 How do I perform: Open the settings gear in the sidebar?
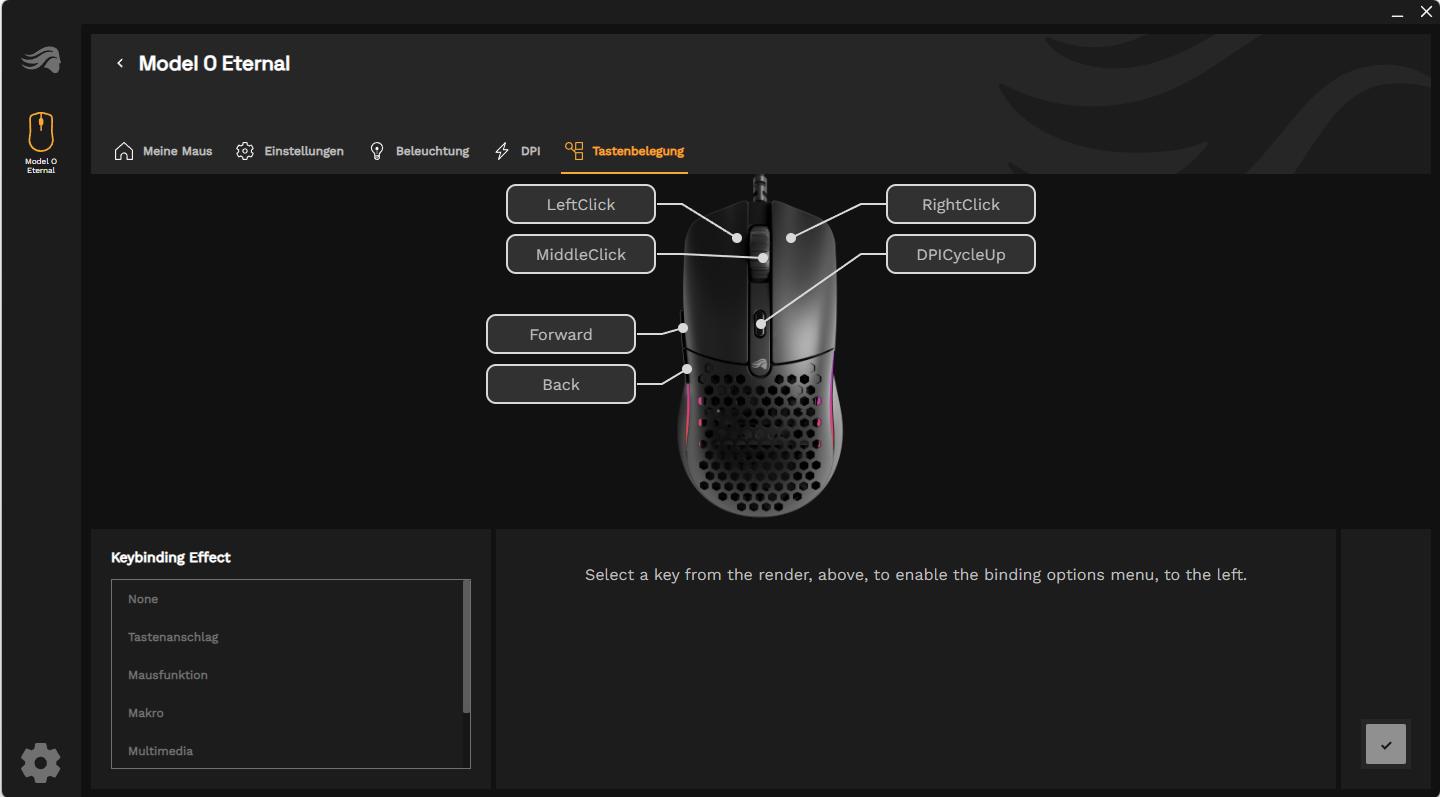coord(40,762)
